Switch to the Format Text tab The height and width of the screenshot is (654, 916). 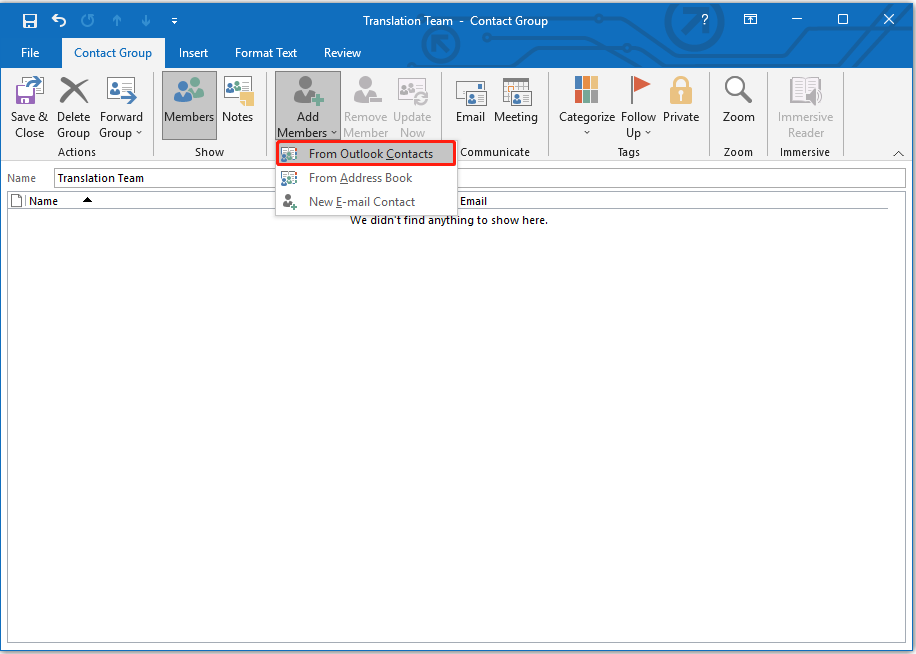point(265,52)
